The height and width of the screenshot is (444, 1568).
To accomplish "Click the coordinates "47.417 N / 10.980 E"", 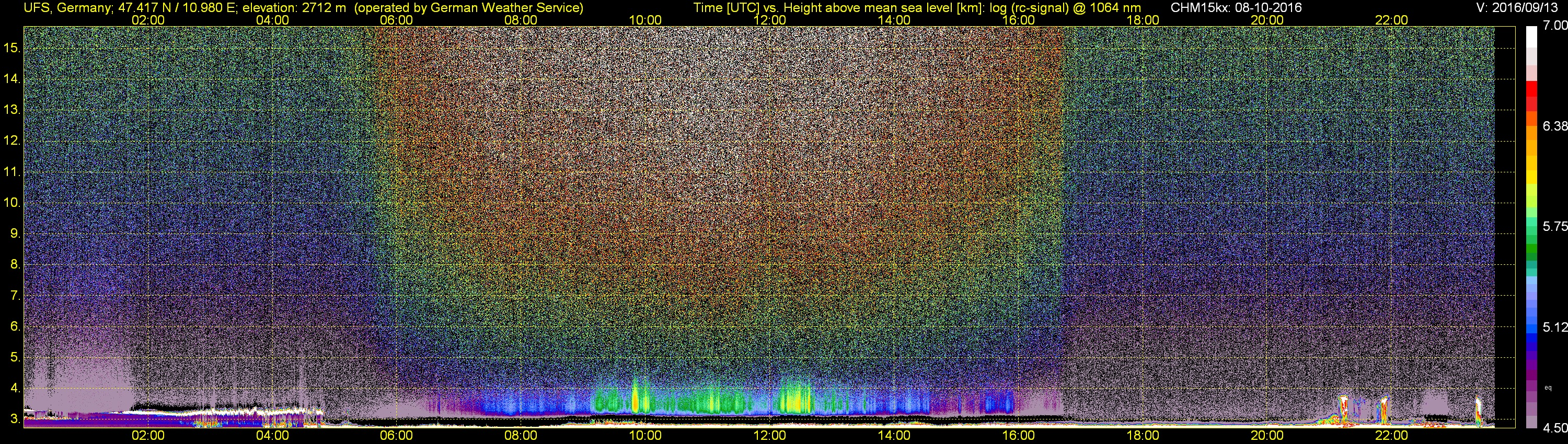I will click(177, 8).
